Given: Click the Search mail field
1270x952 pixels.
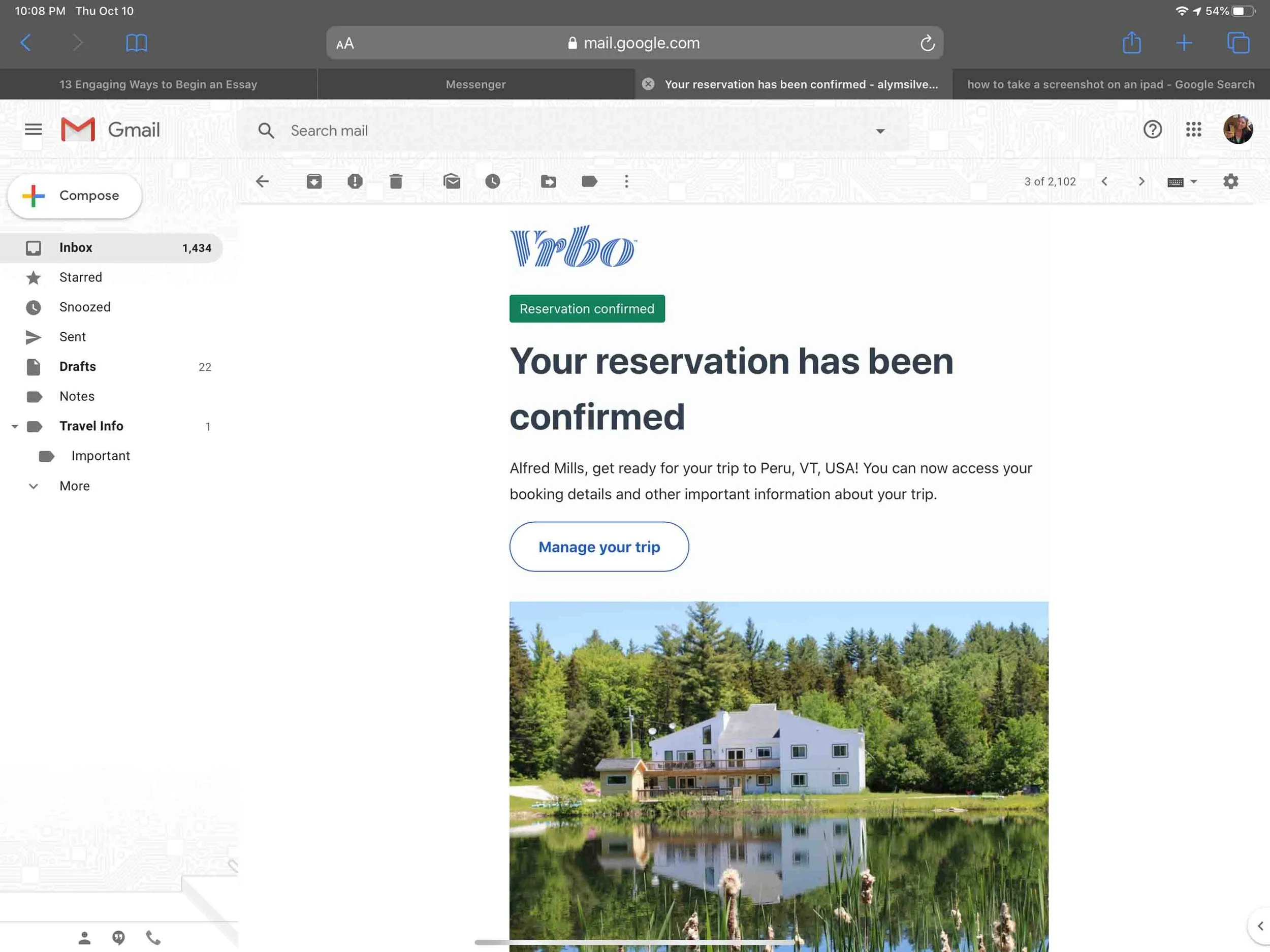Looking at the screenshot, I should coord(517,131).
